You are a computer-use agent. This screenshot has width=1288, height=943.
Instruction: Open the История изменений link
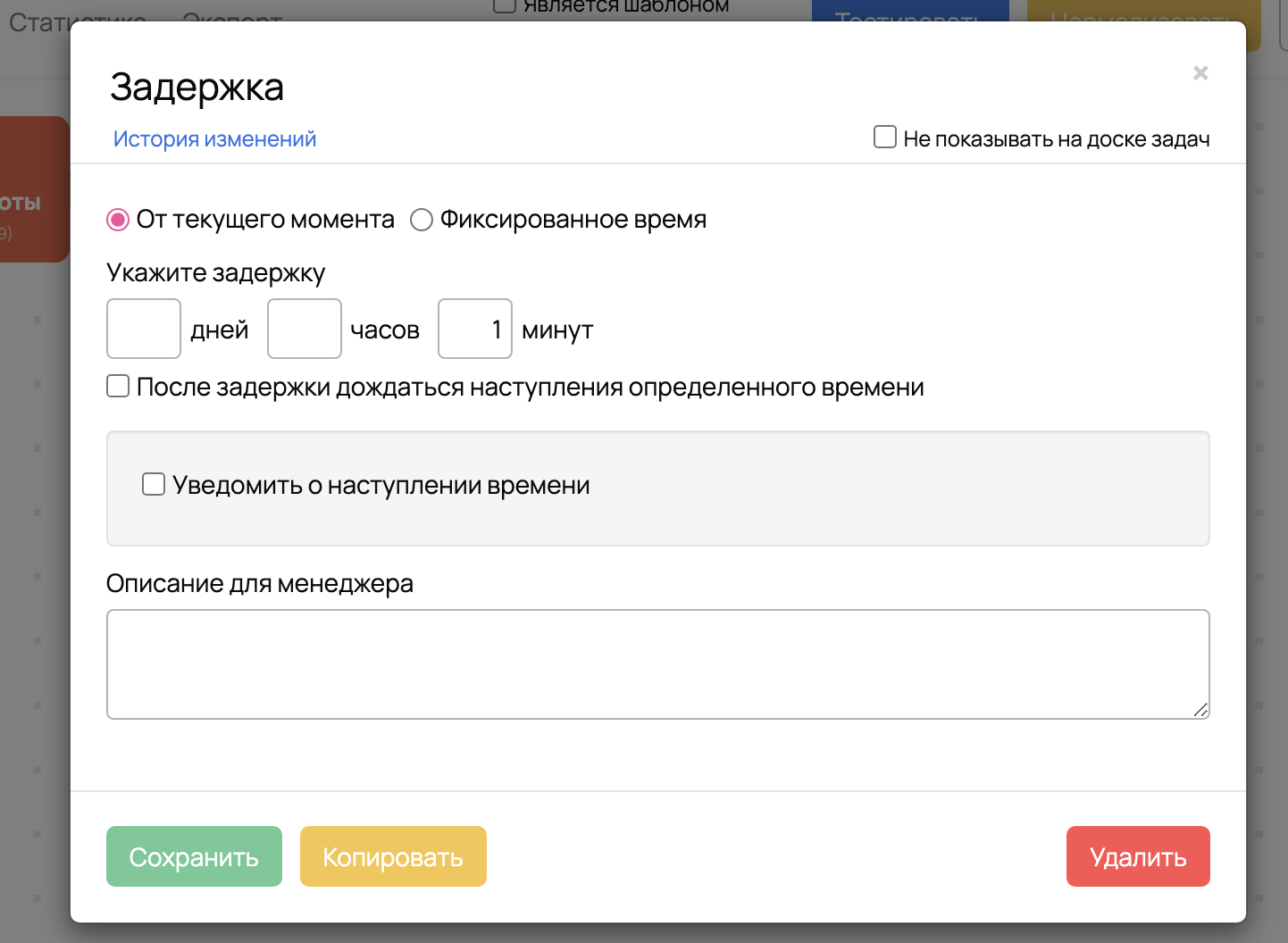pos(214,139)
